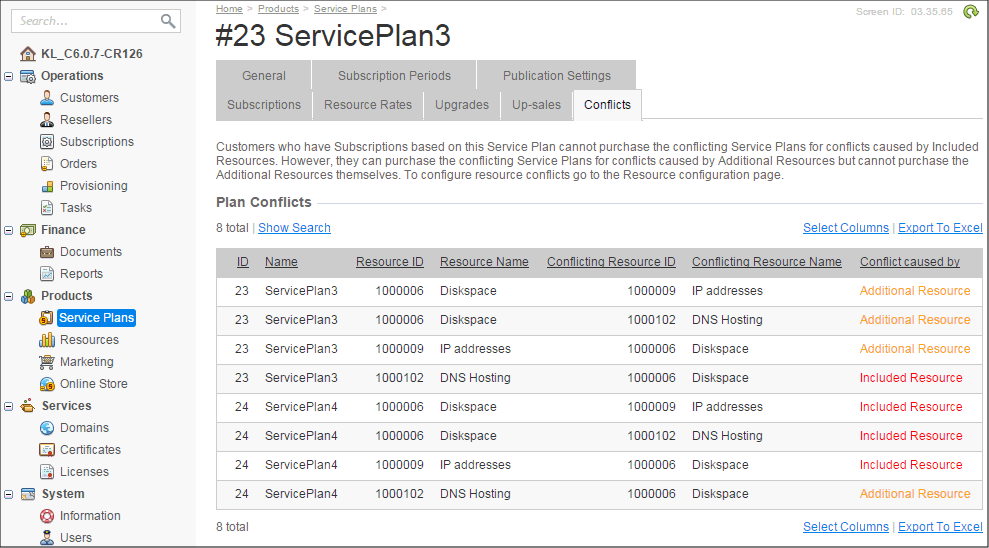Click the Reports icon under Finance
Screen dimensions: 989x548
coord(47,274)
